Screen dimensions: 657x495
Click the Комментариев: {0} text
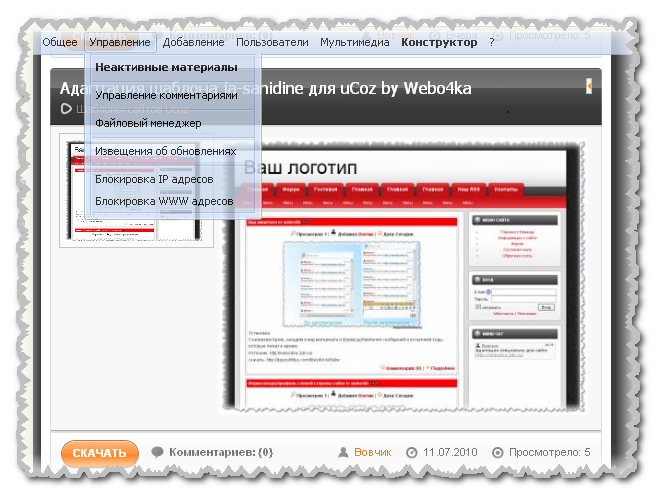[221, 452]
